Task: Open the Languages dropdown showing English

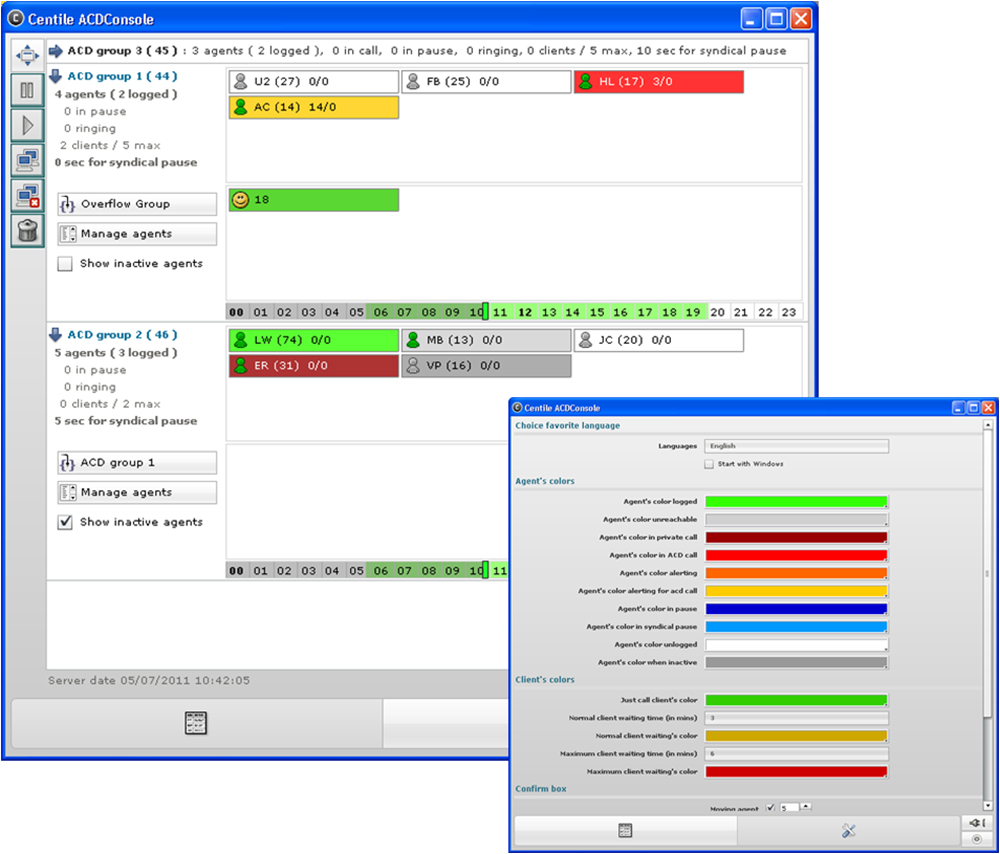Action: click(x=796, y=446)
